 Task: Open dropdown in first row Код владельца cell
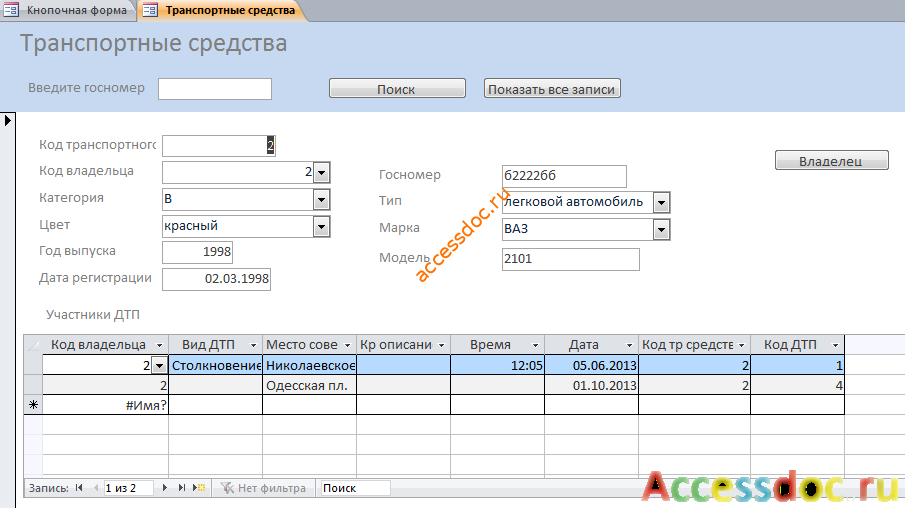pyautogui.click(x=159, y=365)
